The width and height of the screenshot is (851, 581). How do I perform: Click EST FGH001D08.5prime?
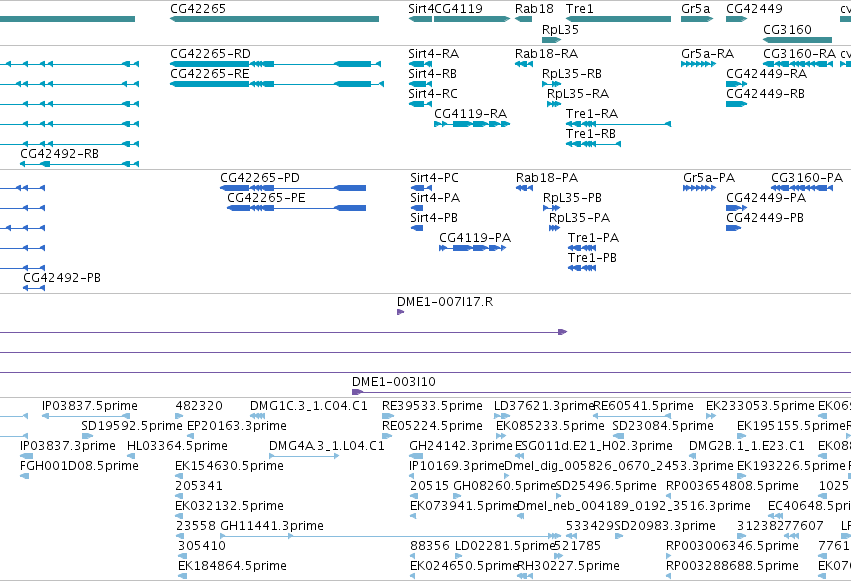click(x=24, y=476)
